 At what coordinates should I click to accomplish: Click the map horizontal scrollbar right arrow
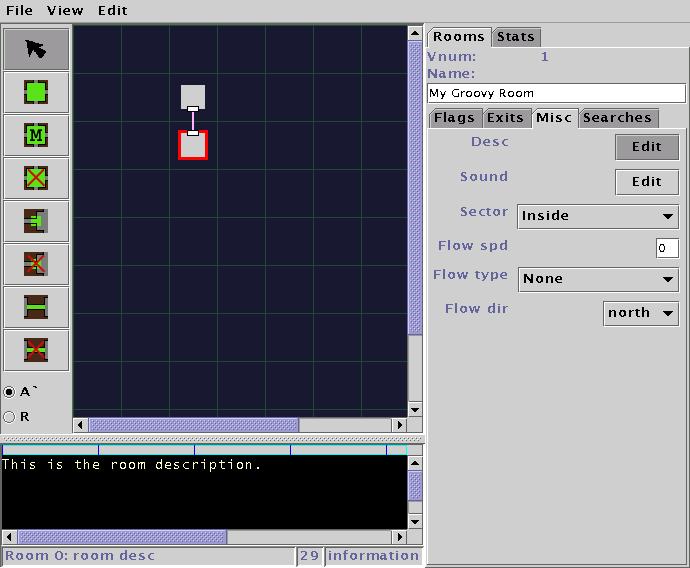click(400, 425)
